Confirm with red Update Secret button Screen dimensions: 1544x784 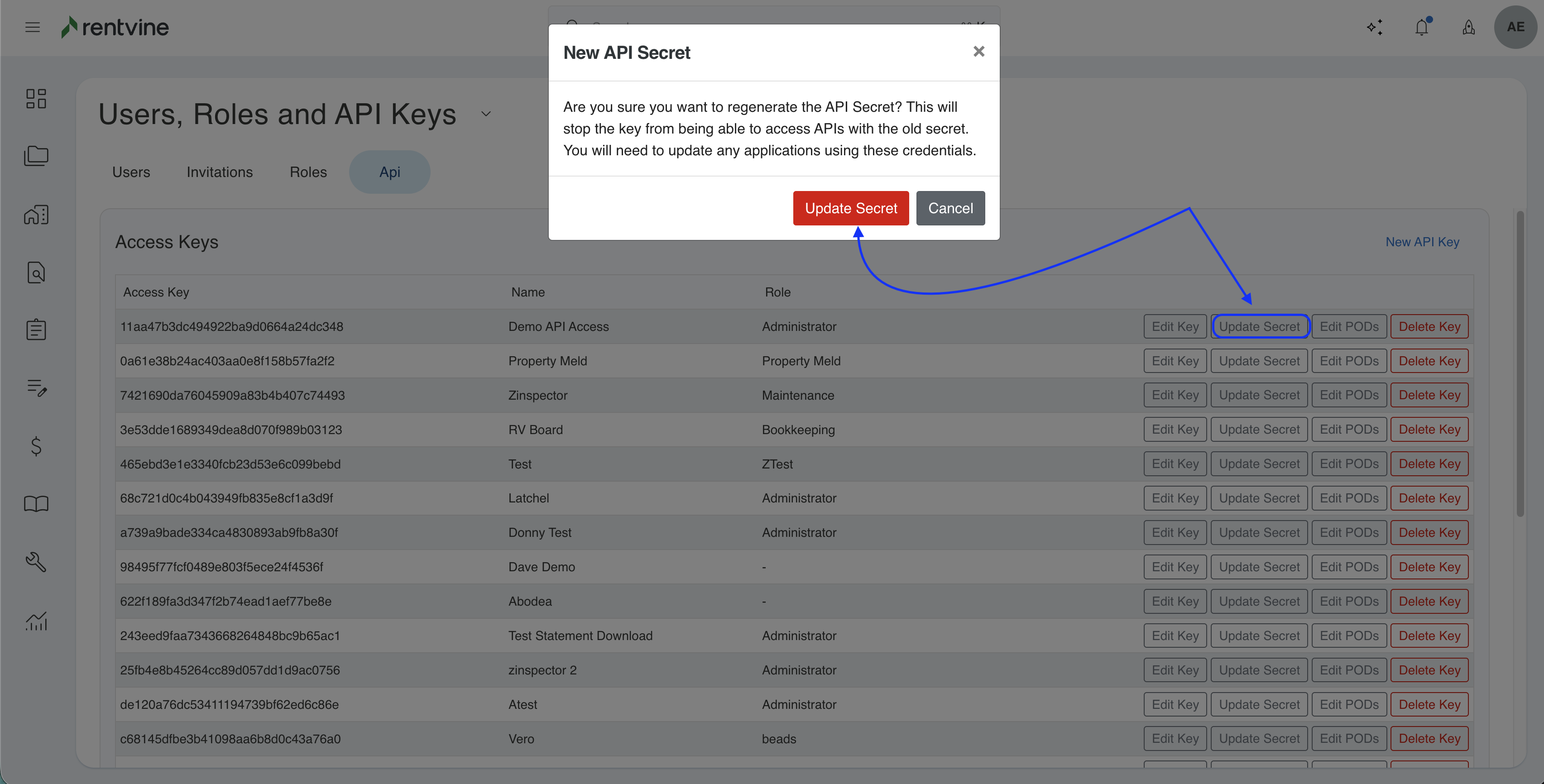(850, 208)
